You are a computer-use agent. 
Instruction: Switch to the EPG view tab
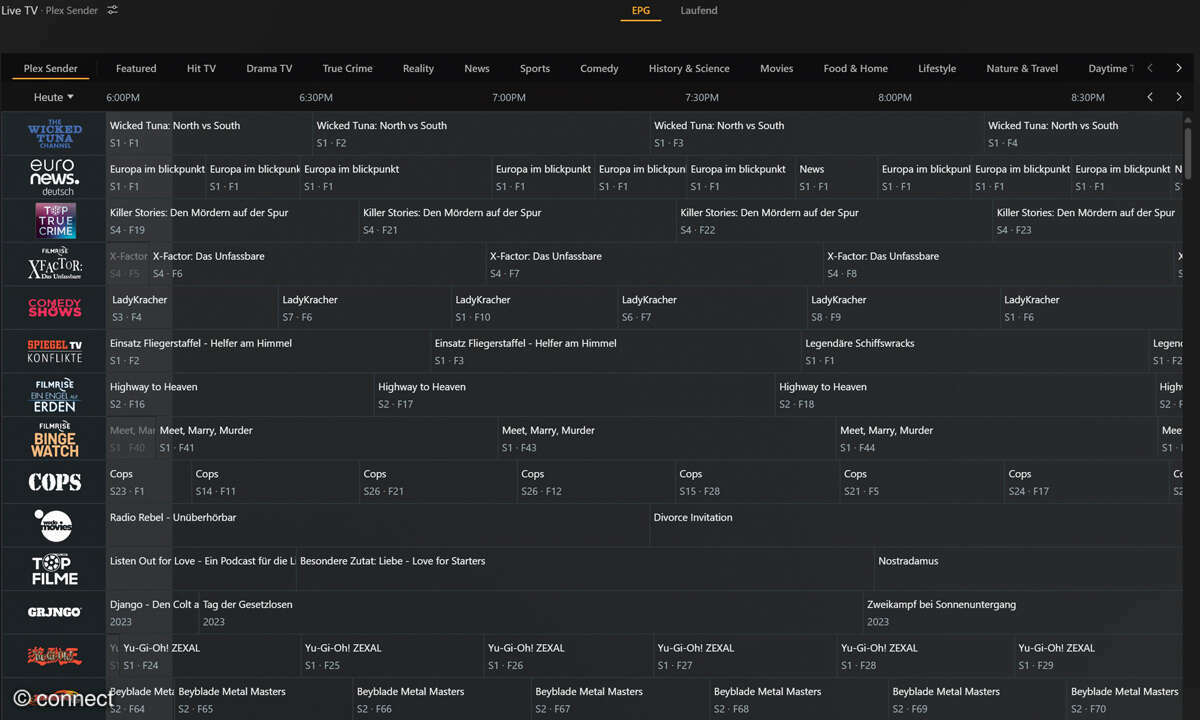[641, 11]
